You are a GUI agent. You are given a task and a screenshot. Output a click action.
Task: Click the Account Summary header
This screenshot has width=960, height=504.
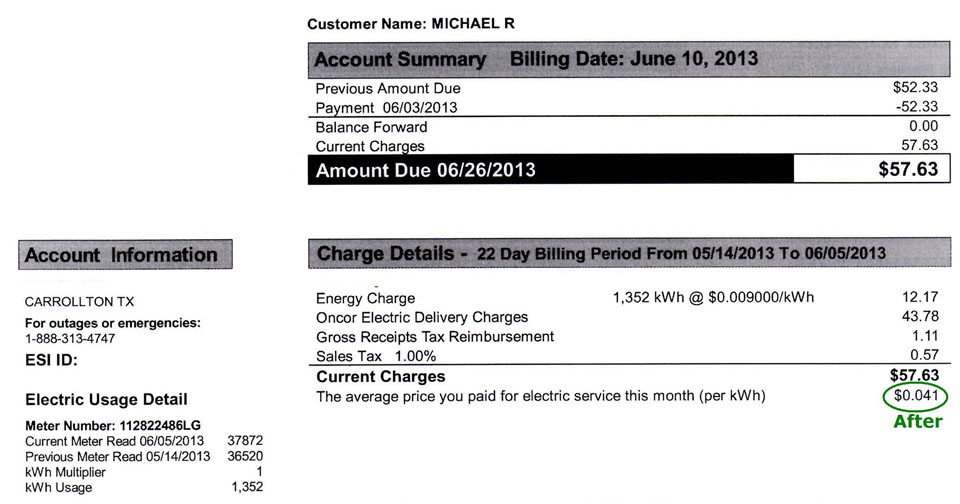point(629,59)
